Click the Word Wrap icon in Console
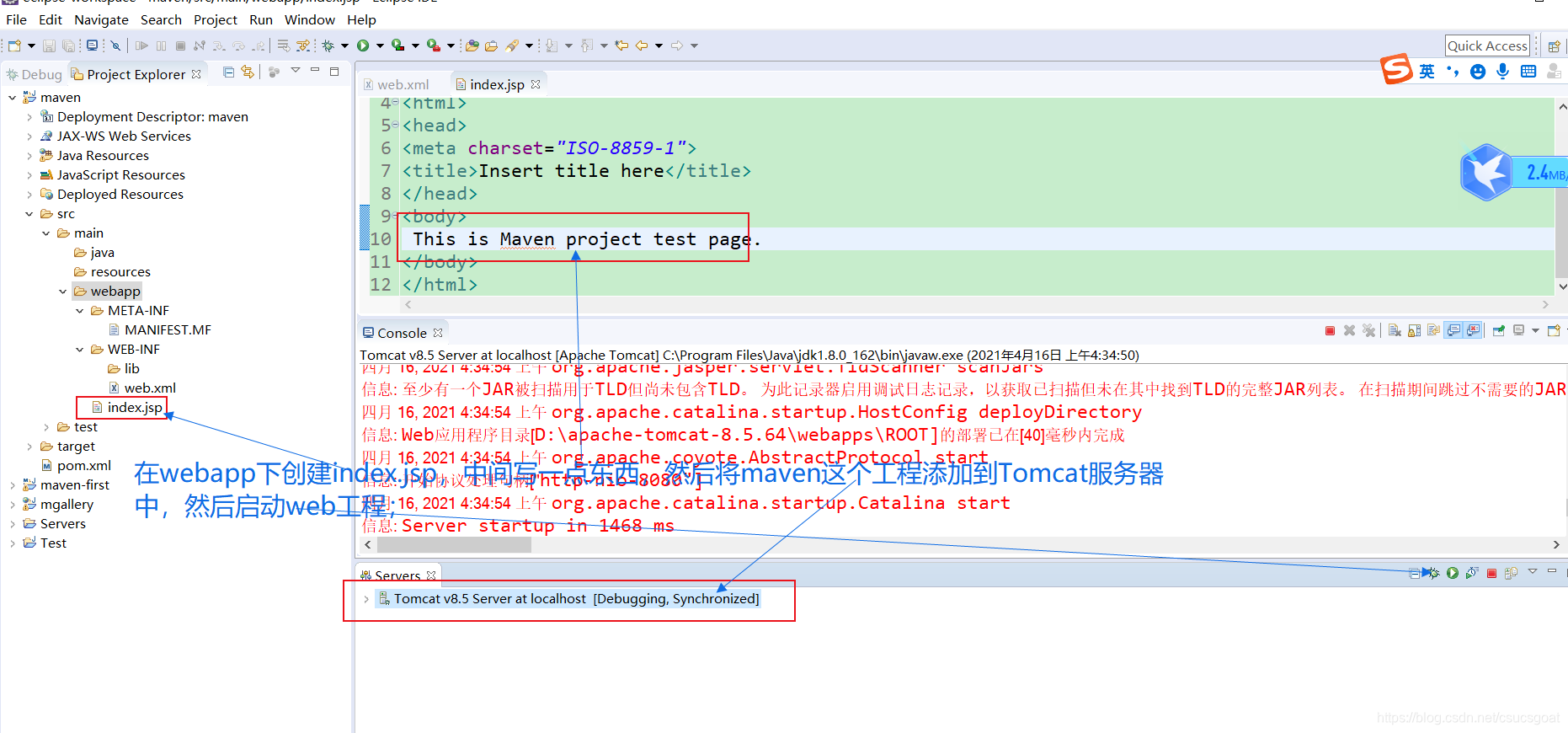Image resolution: width=1568 pixels, height=733 pixels. (1434, 331)
